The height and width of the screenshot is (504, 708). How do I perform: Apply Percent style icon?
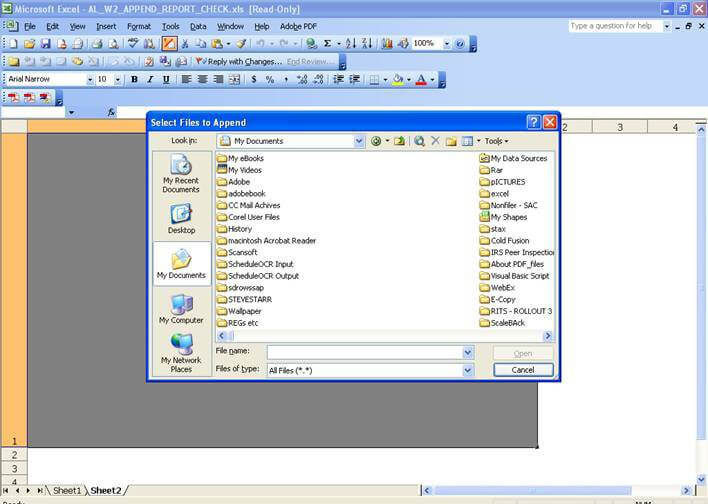tap(270, 79)
